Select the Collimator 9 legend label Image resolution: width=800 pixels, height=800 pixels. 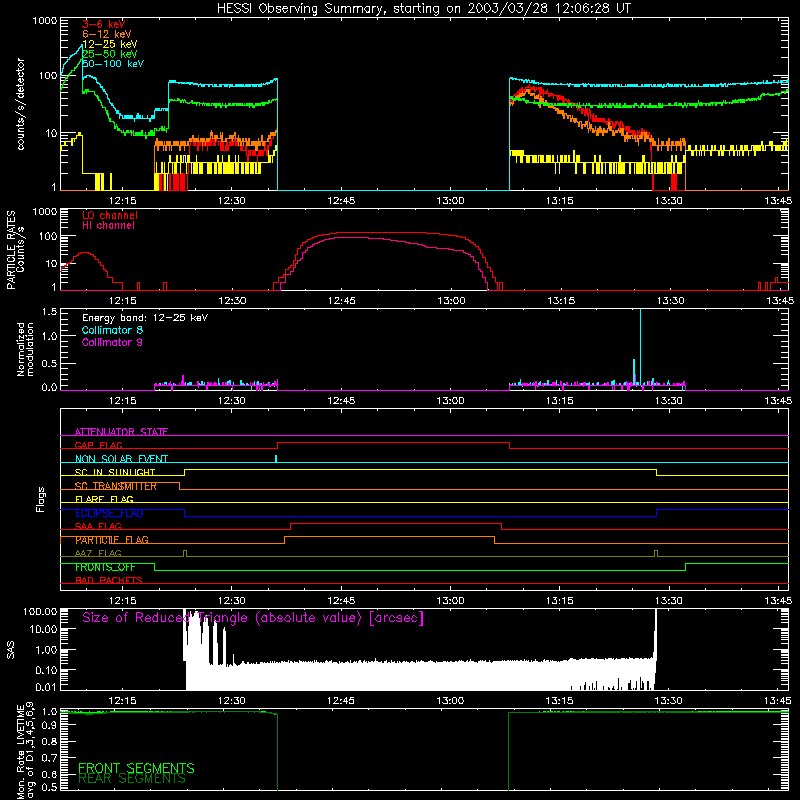112,342
